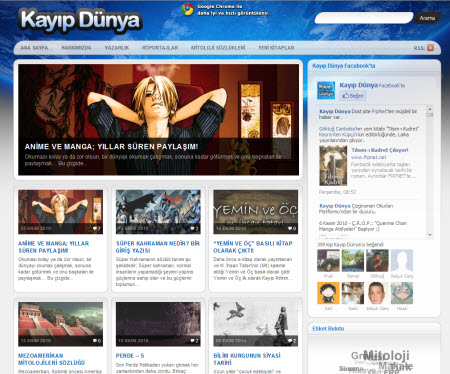450x374 pixels.
Task: Click the comment bubble on the Mezoamerikan card
Action: [95, 341]
